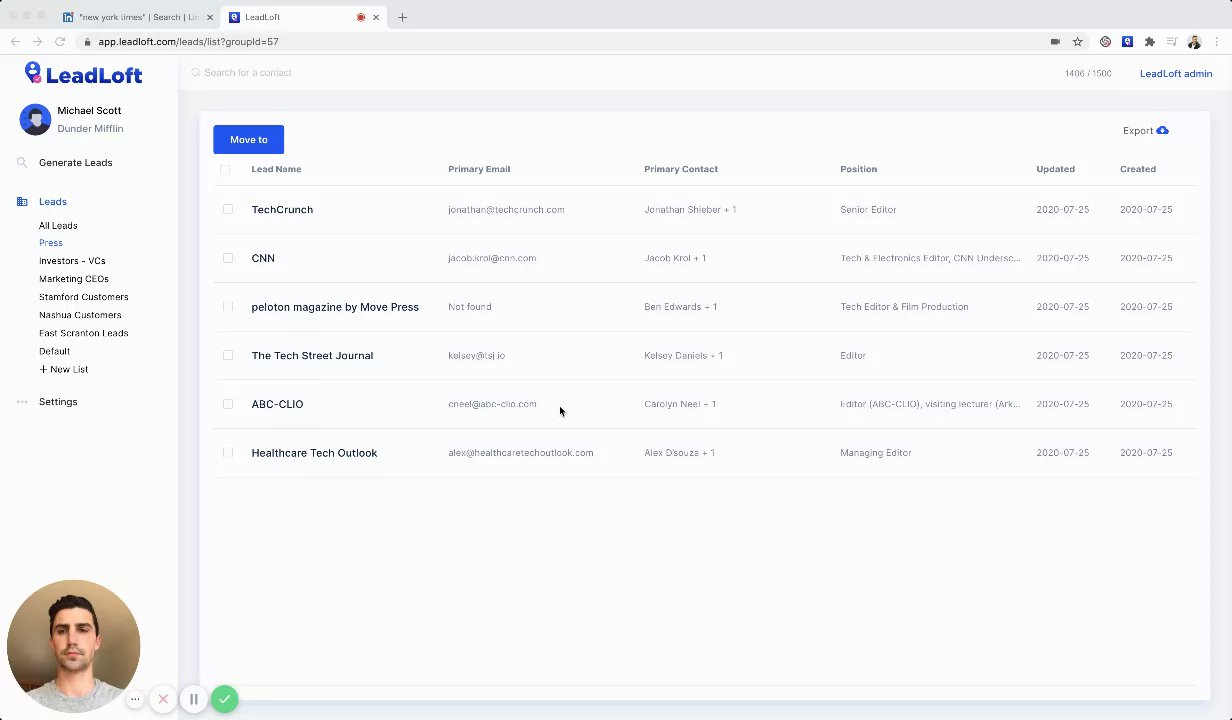Check the TechCrunch row checkbox
This screenshot has width=1232, height=720.
point(228,209)
